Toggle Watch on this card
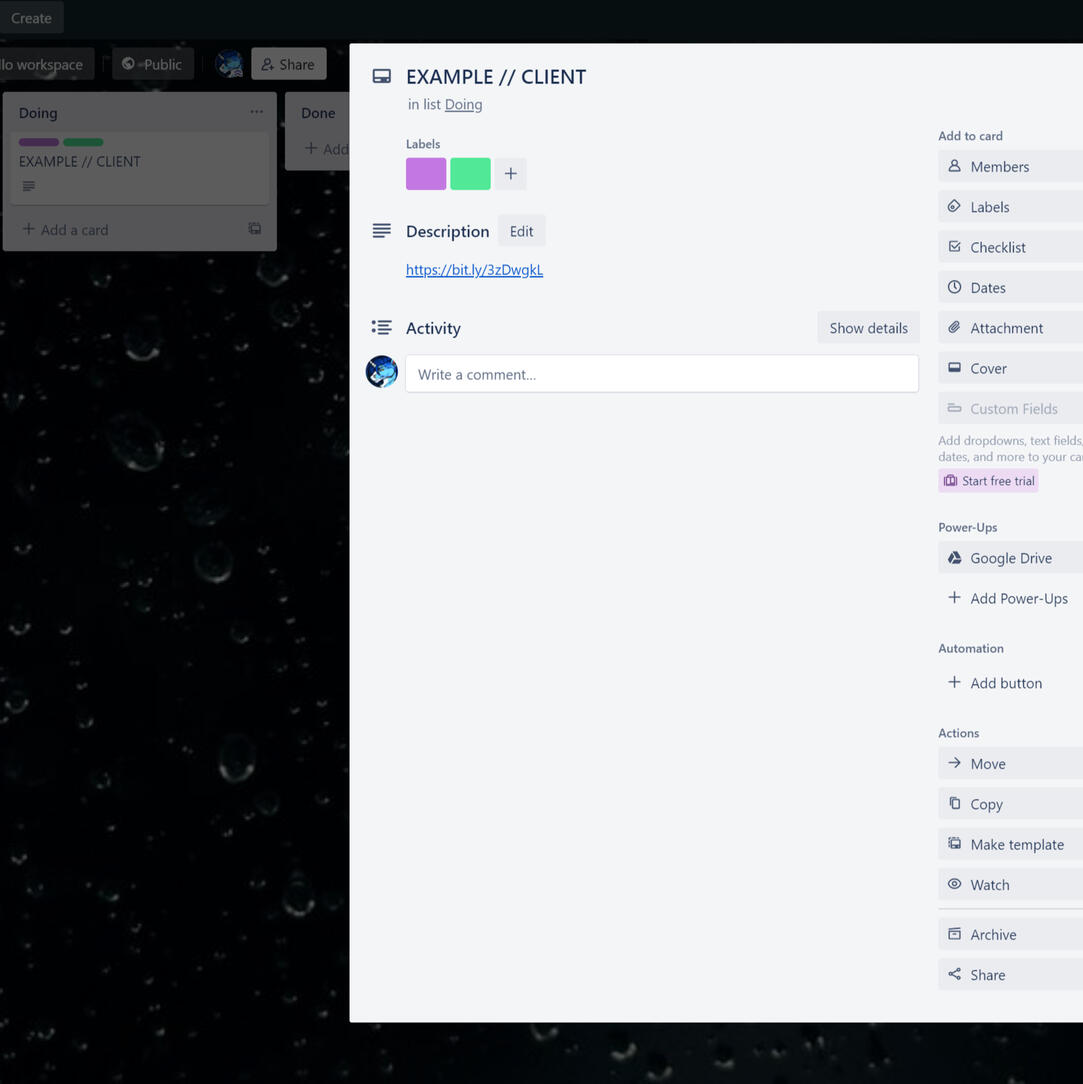The height and width of the screenshot is (1084, 1083). pyautogui.click(x=1010, y=885)
